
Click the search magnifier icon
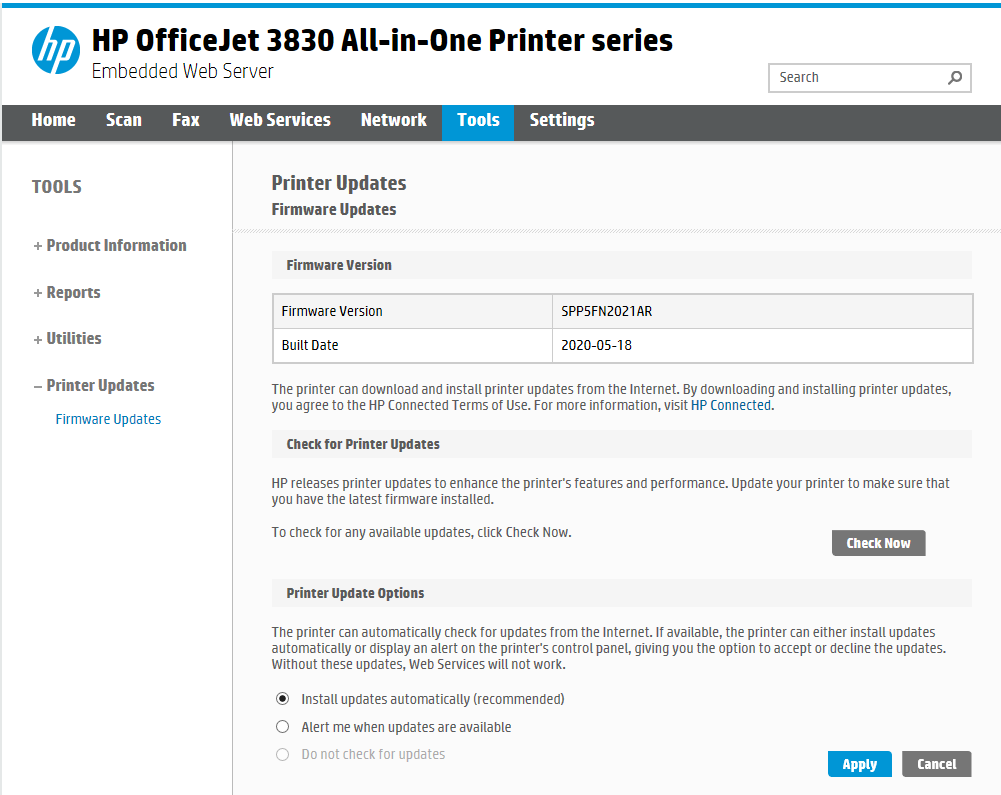point(955,78)
